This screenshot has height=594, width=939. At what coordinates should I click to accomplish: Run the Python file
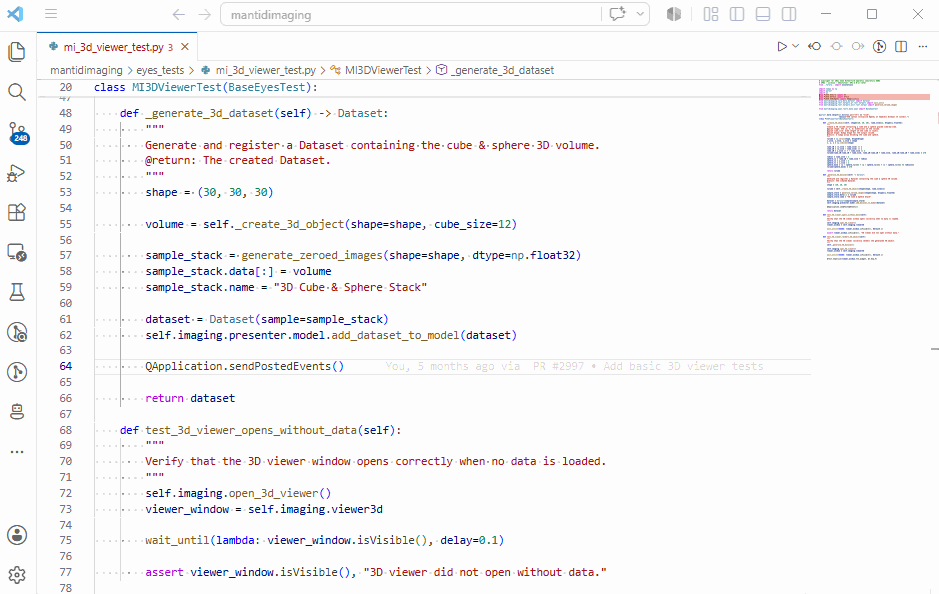782,46
